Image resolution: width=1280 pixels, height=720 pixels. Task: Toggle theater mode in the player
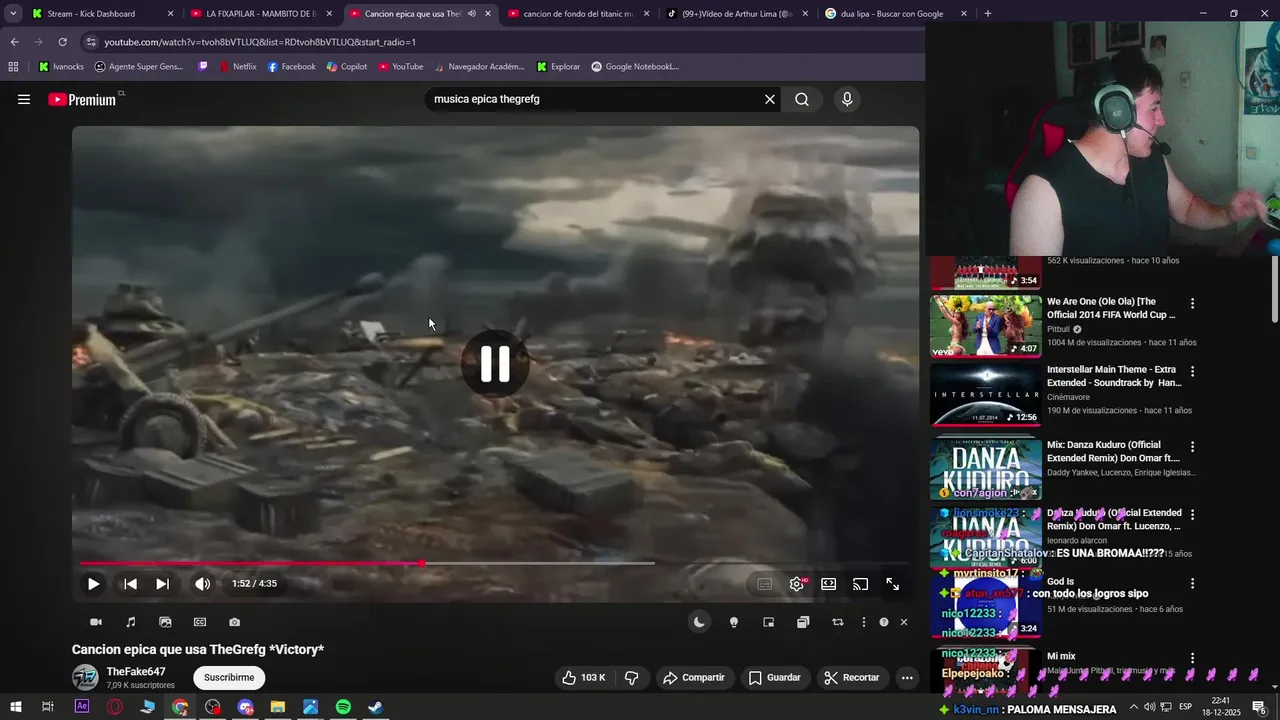829,584
